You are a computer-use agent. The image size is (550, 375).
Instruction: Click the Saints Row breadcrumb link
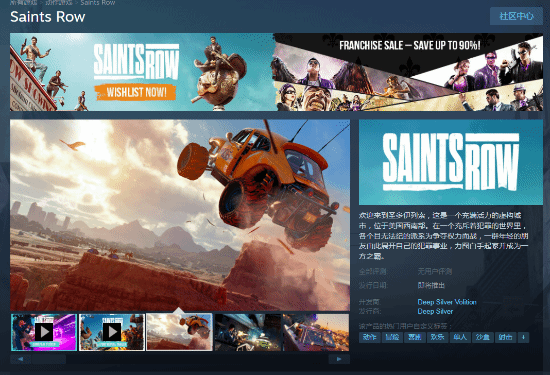coord(98,3)
